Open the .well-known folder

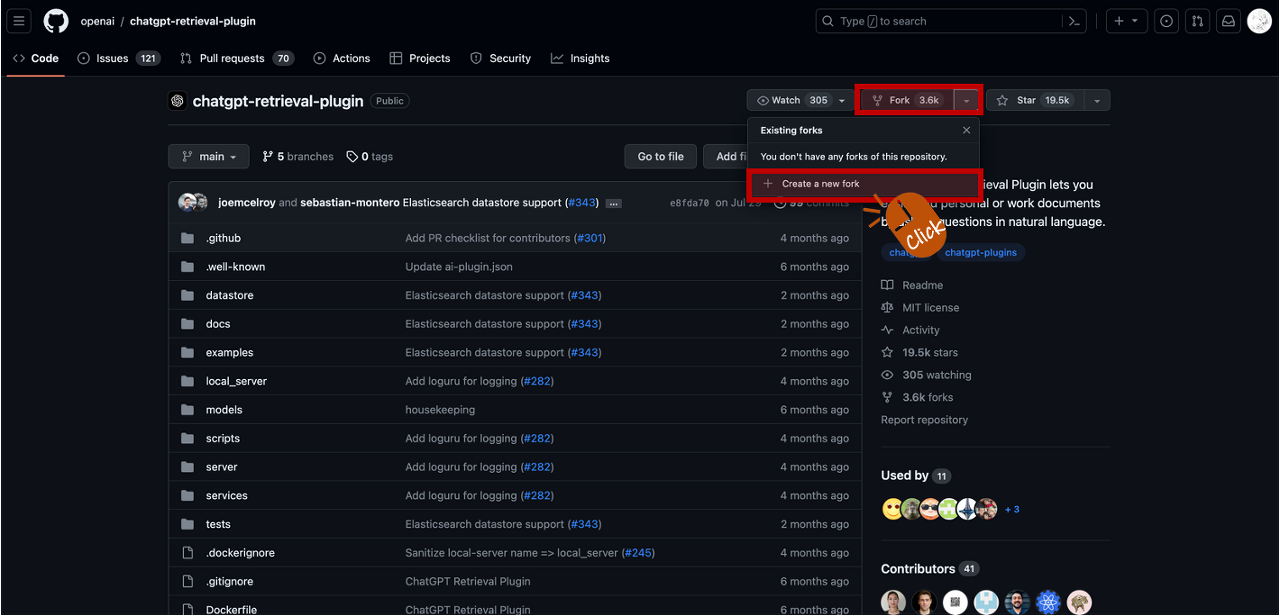(235, 267)
